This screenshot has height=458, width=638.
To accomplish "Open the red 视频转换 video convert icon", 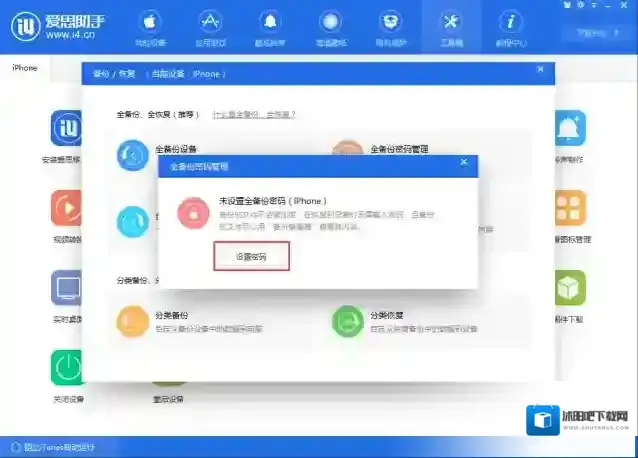I will 67,207.
